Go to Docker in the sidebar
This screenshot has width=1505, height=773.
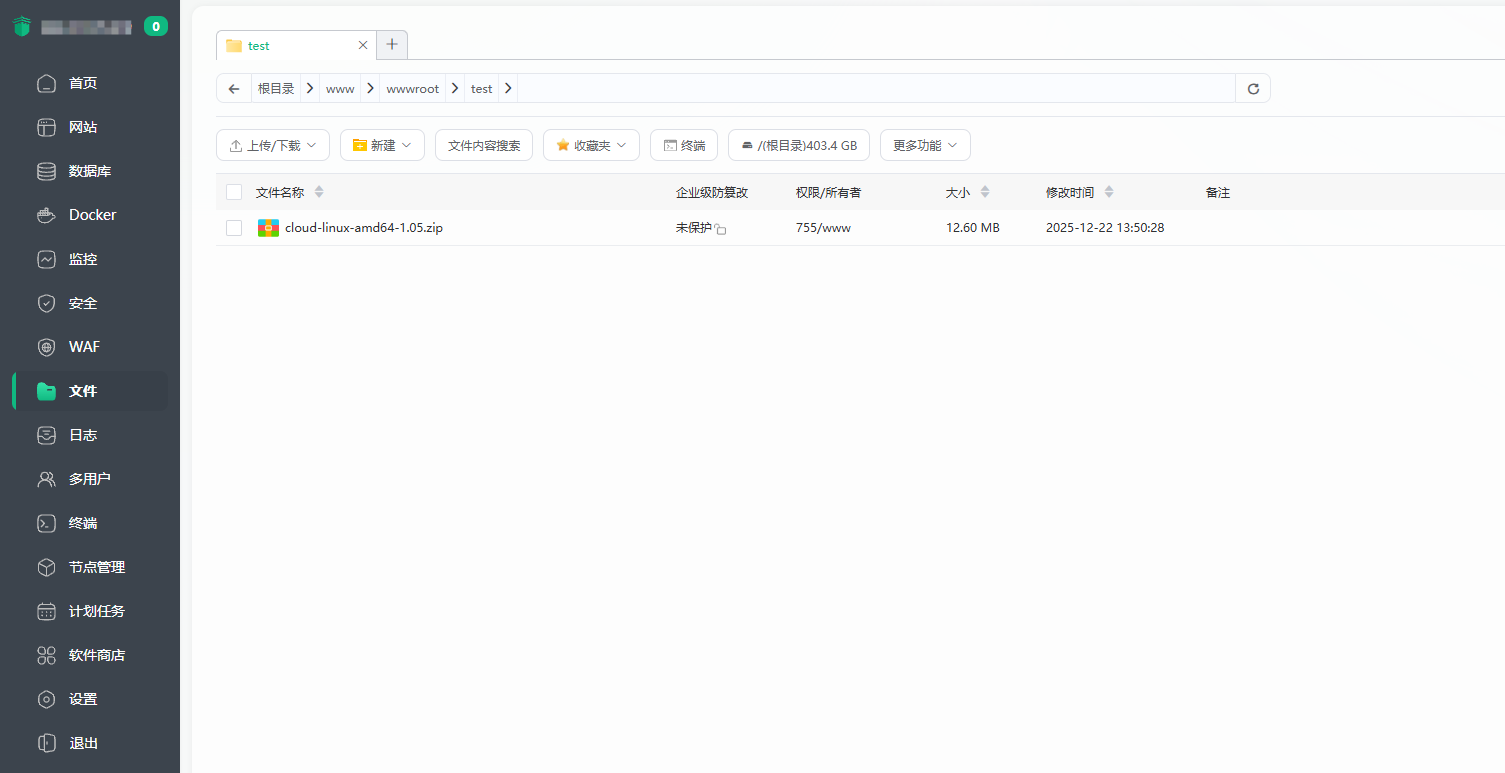pyautogui.click(x=90, y=215)
